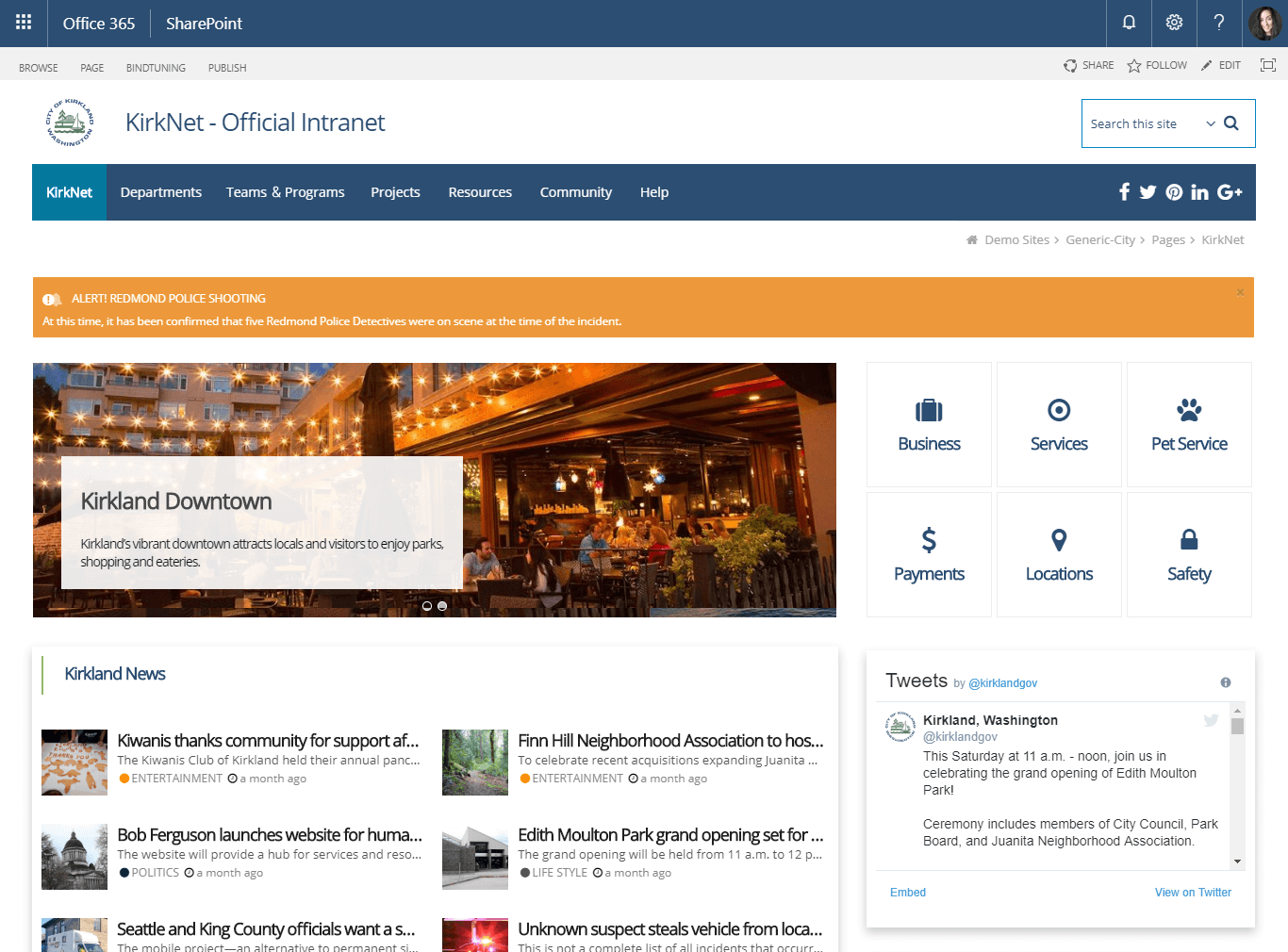Click the City of Kirkland logo
This screenshot has height=952, width=1288.
click(x=70, y=123)
